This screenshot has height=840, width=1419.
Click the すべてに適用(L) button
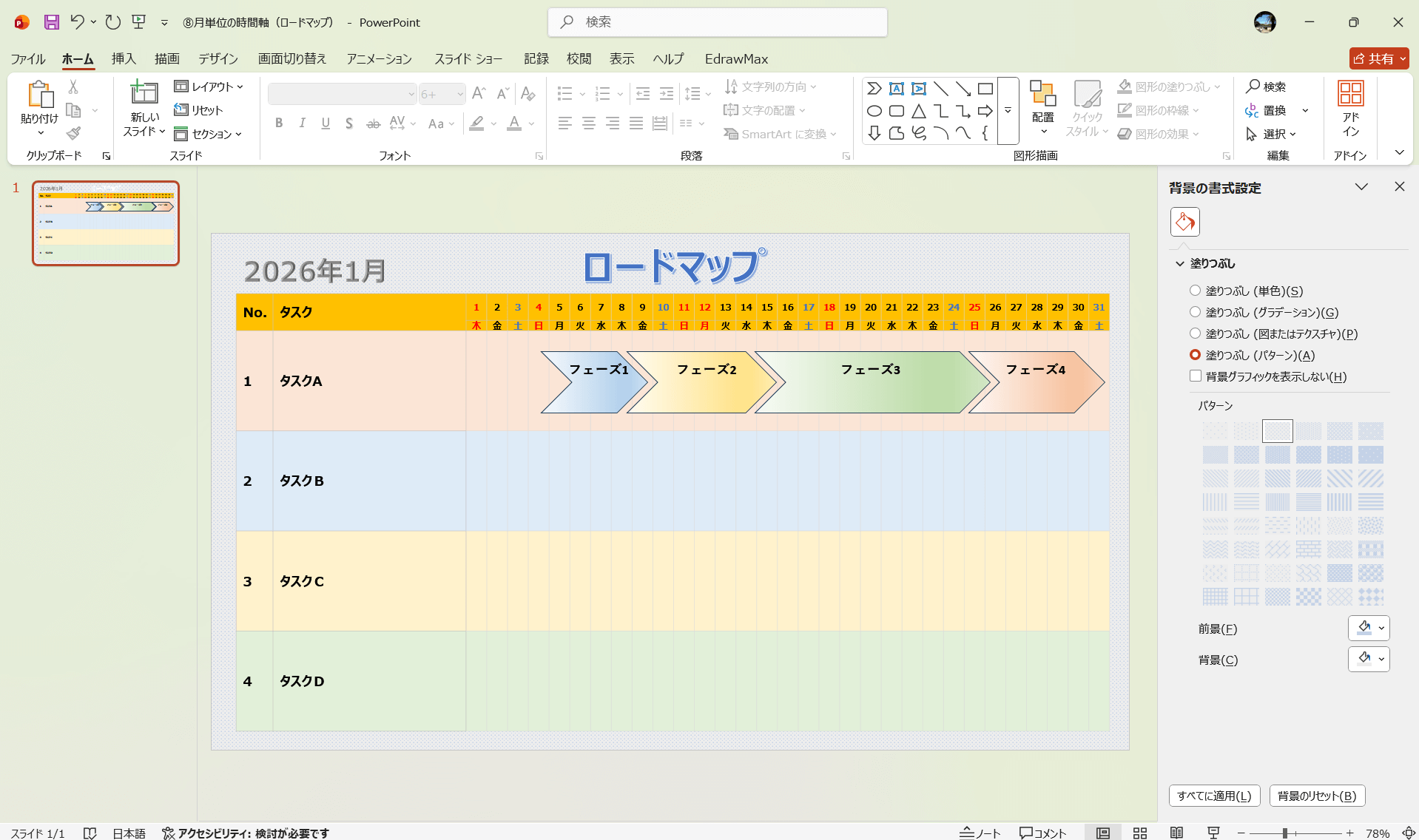pyautogui.click(x=1213, y=796)
